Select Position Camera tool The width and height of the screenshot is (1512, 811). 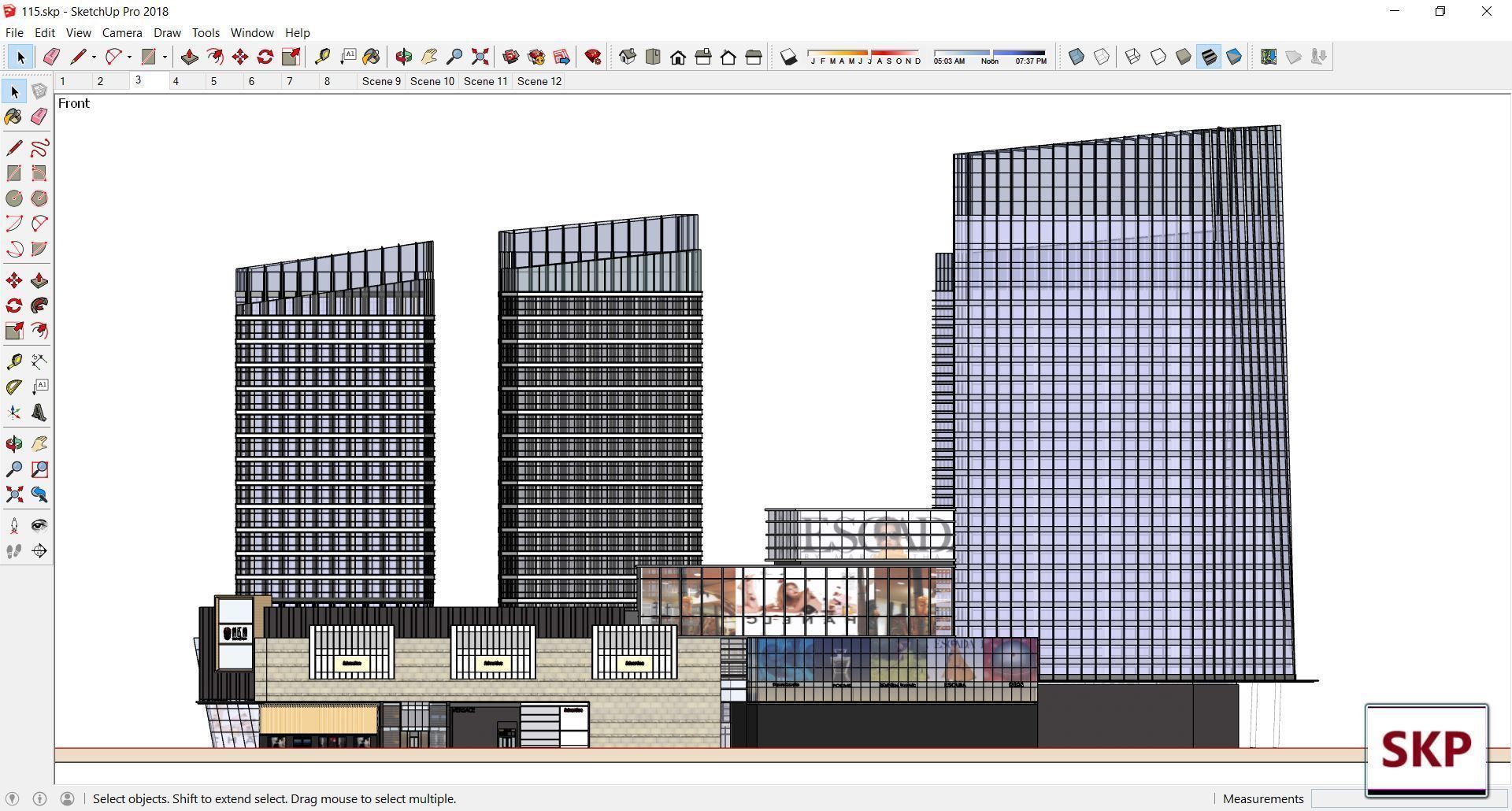(14, 526)
